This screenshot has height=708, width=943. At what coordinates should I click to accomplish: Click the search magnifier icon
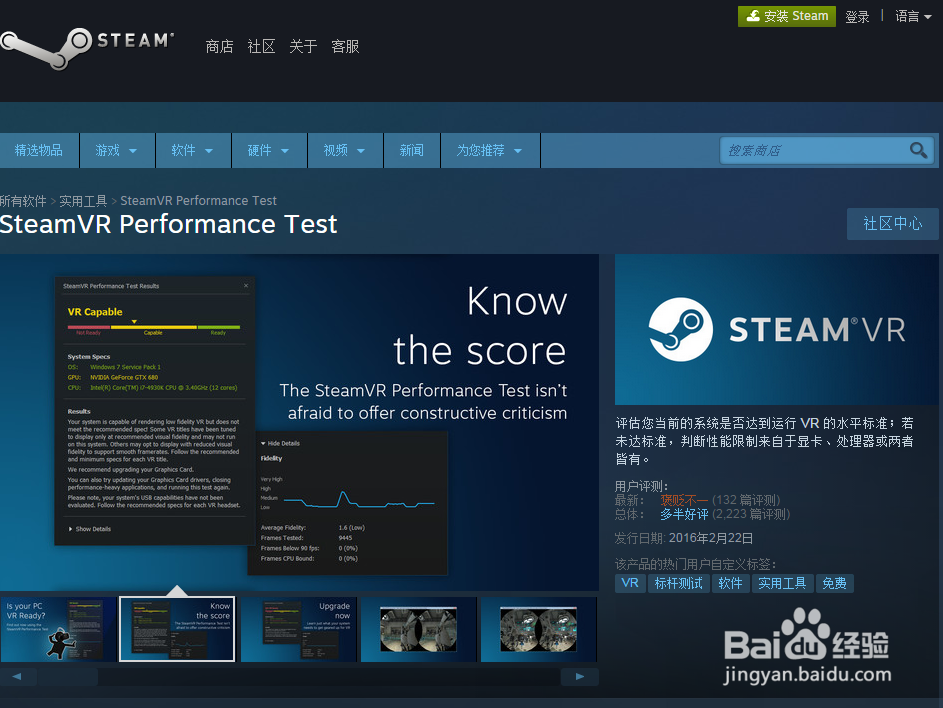coord(918,150)
